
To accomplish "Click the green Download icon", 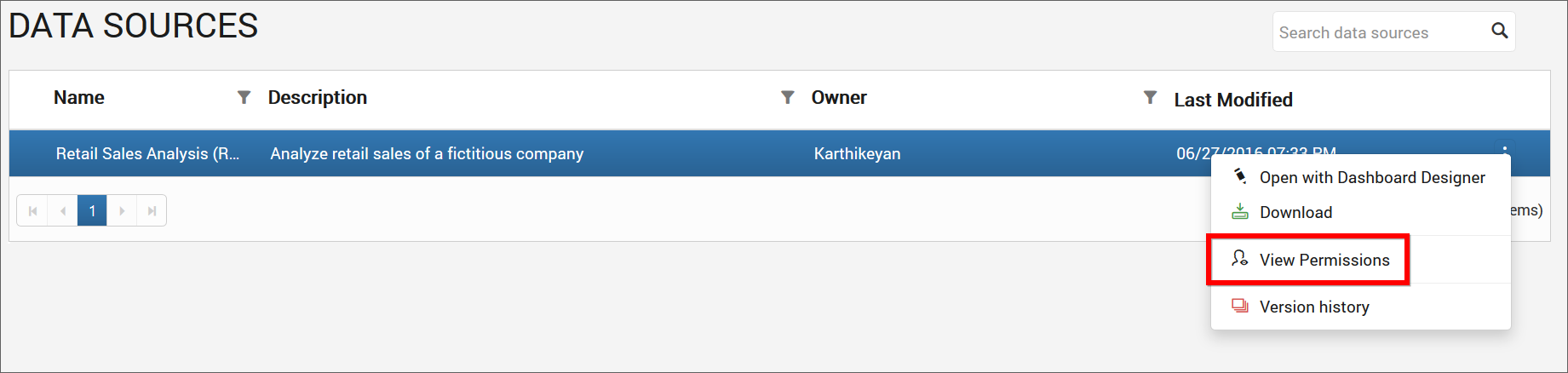I will click(1240, 211).
